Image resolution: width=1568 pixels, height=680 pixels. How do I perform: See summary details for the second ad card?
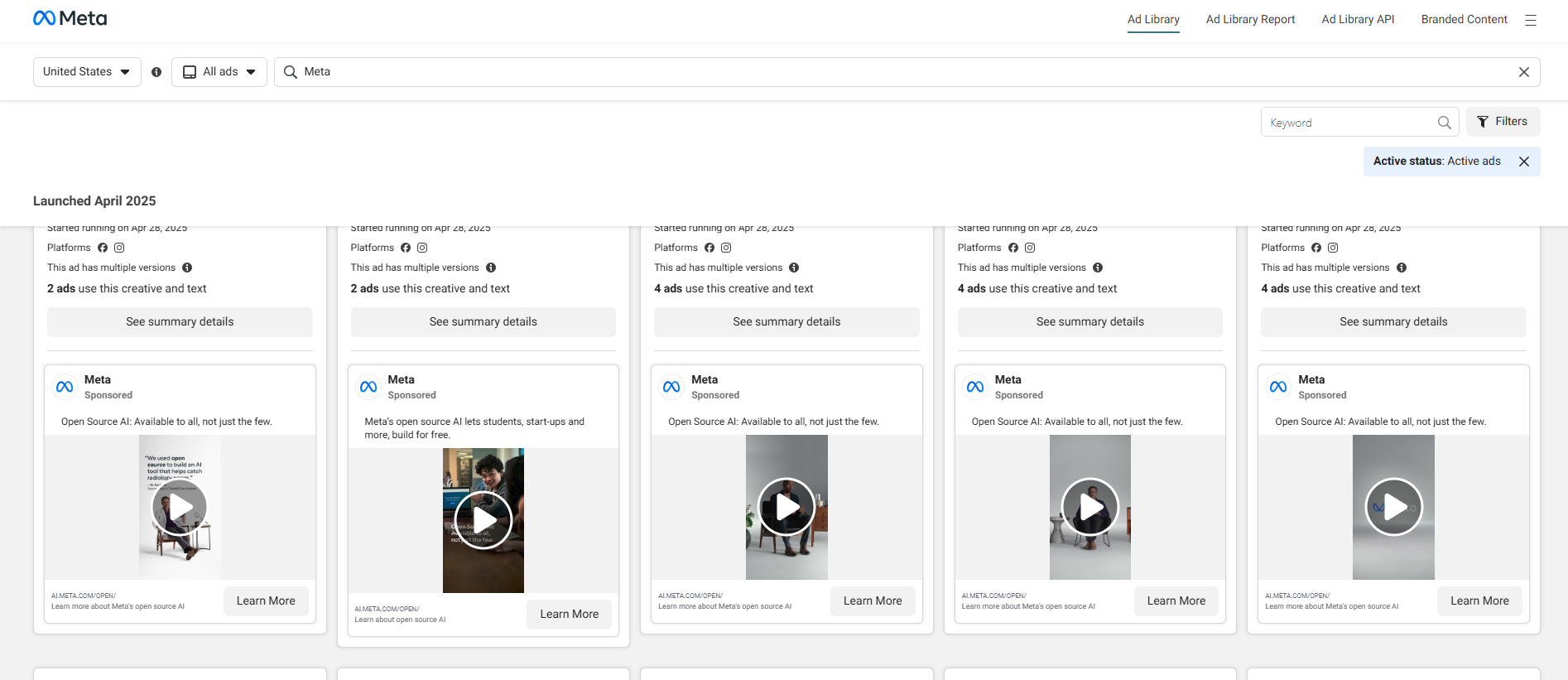pyautogui.click(x=483, y=322)
